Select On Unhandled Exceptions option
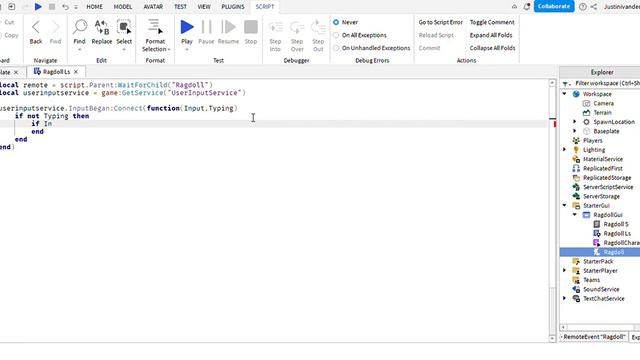 click(x=336, y=48)
